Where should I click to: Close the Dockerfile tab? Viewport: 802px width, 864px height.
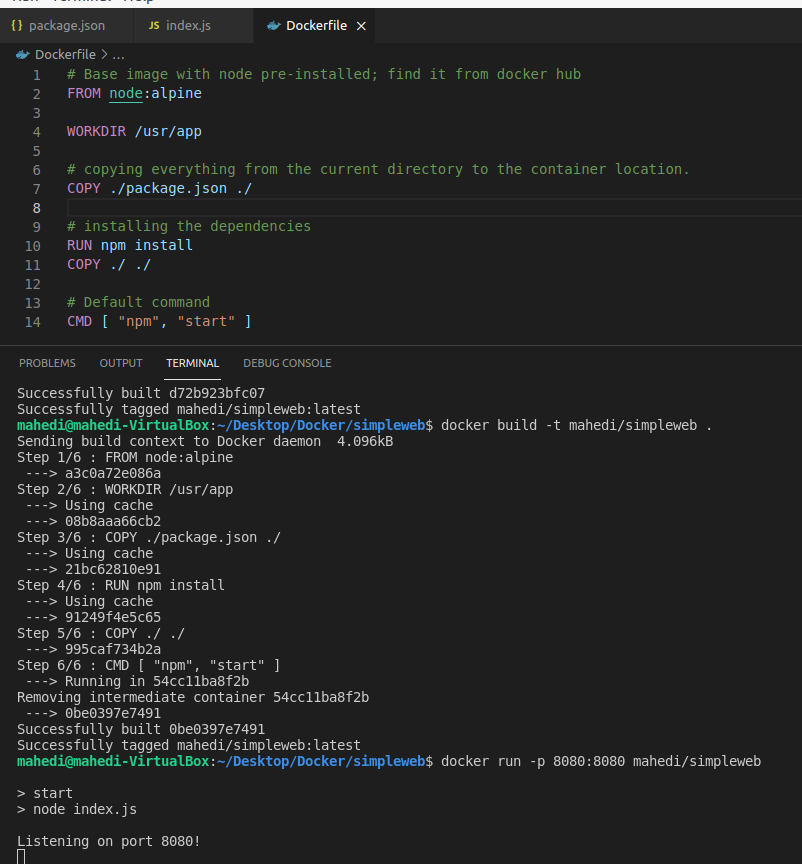(361, 26)
